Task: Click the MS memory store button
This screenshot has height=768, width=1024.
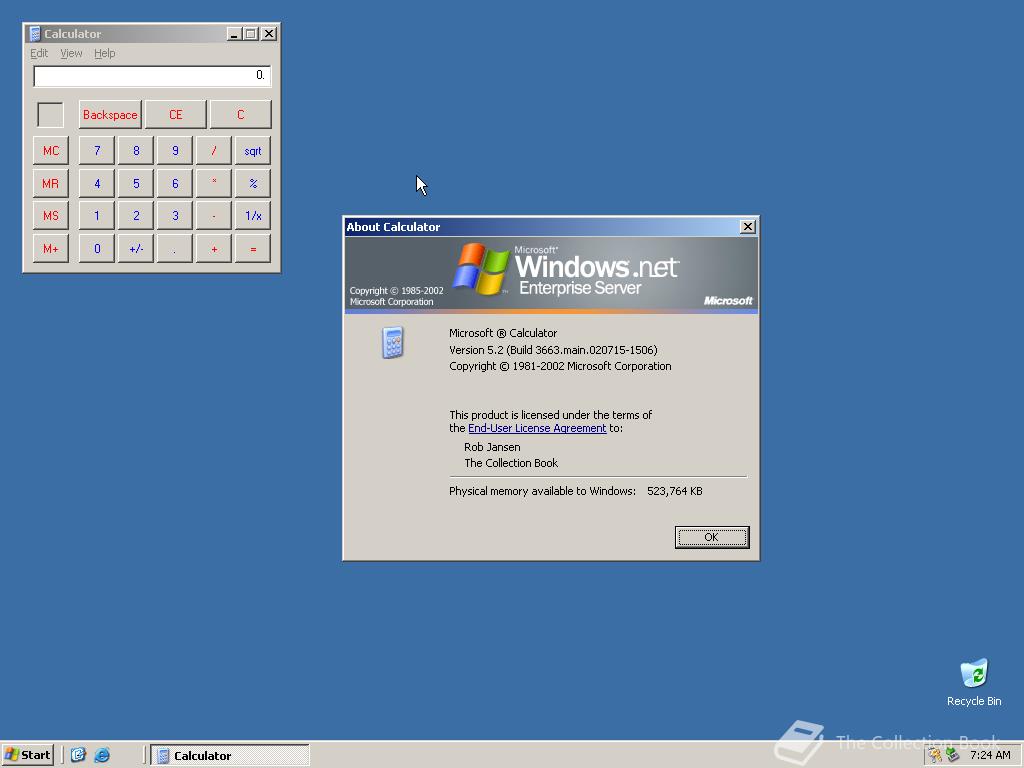Action: pyautogui.click(x=51, y=216)
